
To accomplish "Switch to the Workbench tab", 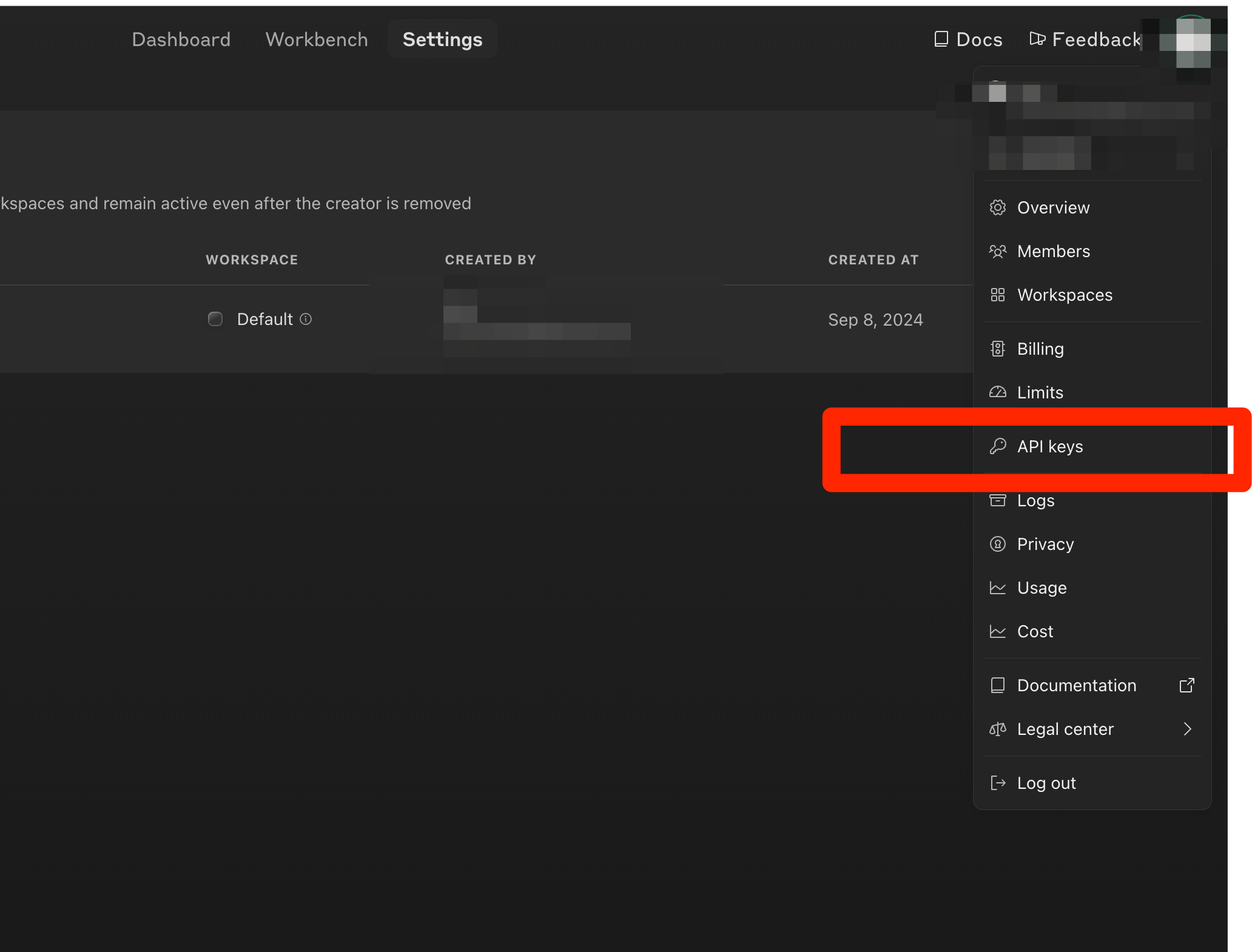I will pyautogui.click(x=317, y=39).
